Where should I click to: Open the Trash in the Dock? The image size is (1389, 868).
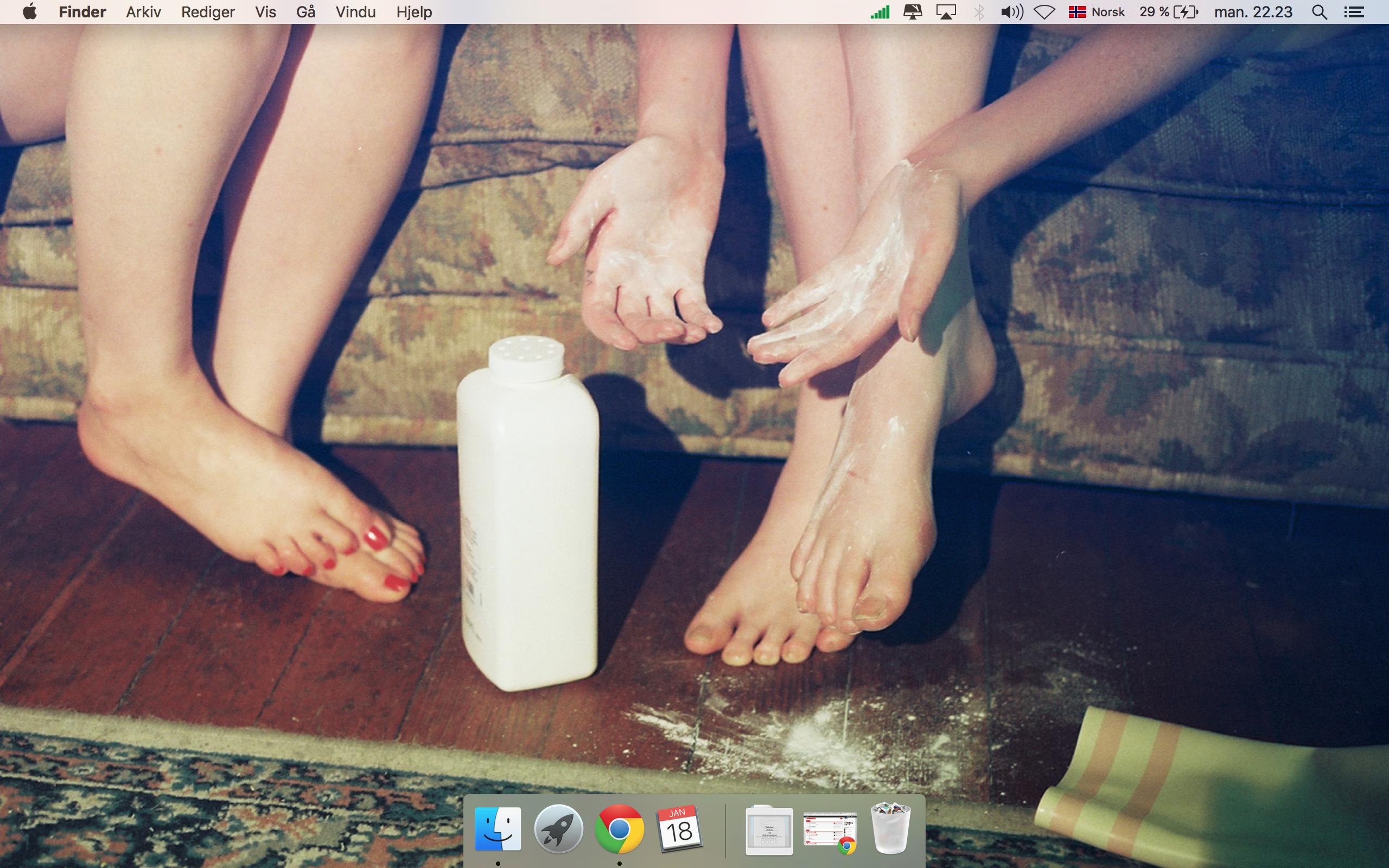pos(891,828)
